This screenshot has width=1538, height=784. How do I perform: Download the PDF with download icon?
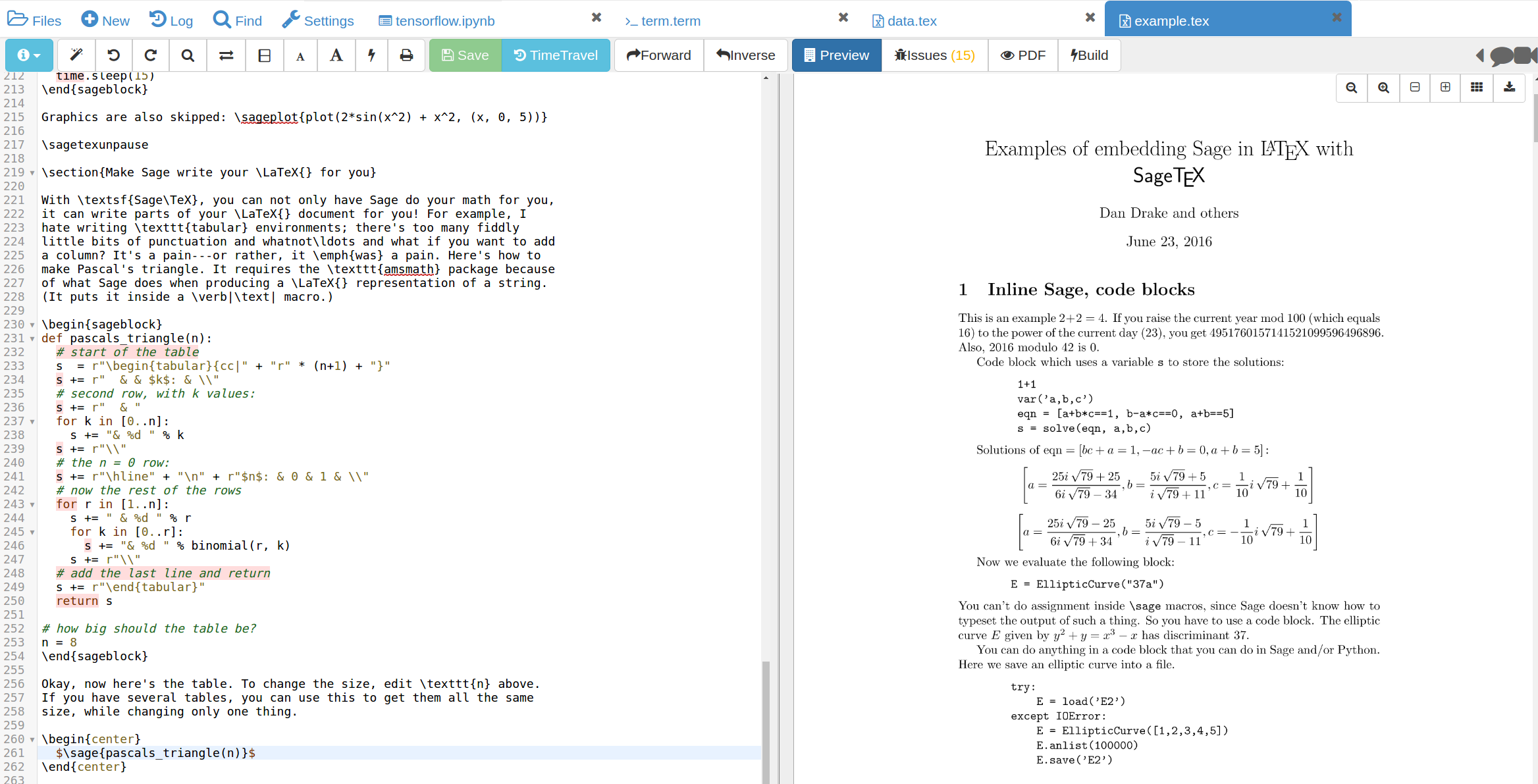pos(1509,88)
